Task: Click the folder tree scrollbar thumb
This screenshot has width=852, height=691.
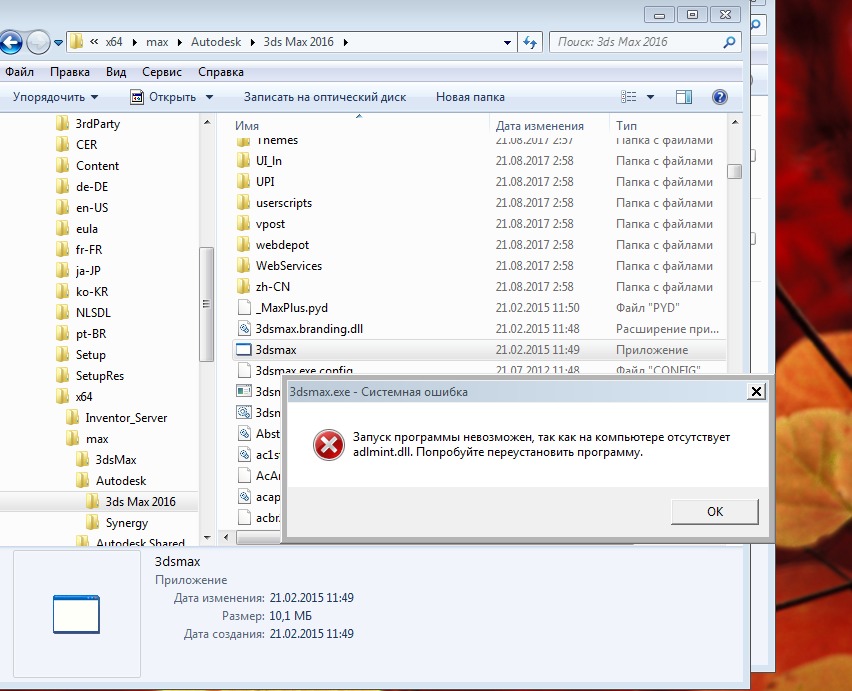Action: [206, 304]
